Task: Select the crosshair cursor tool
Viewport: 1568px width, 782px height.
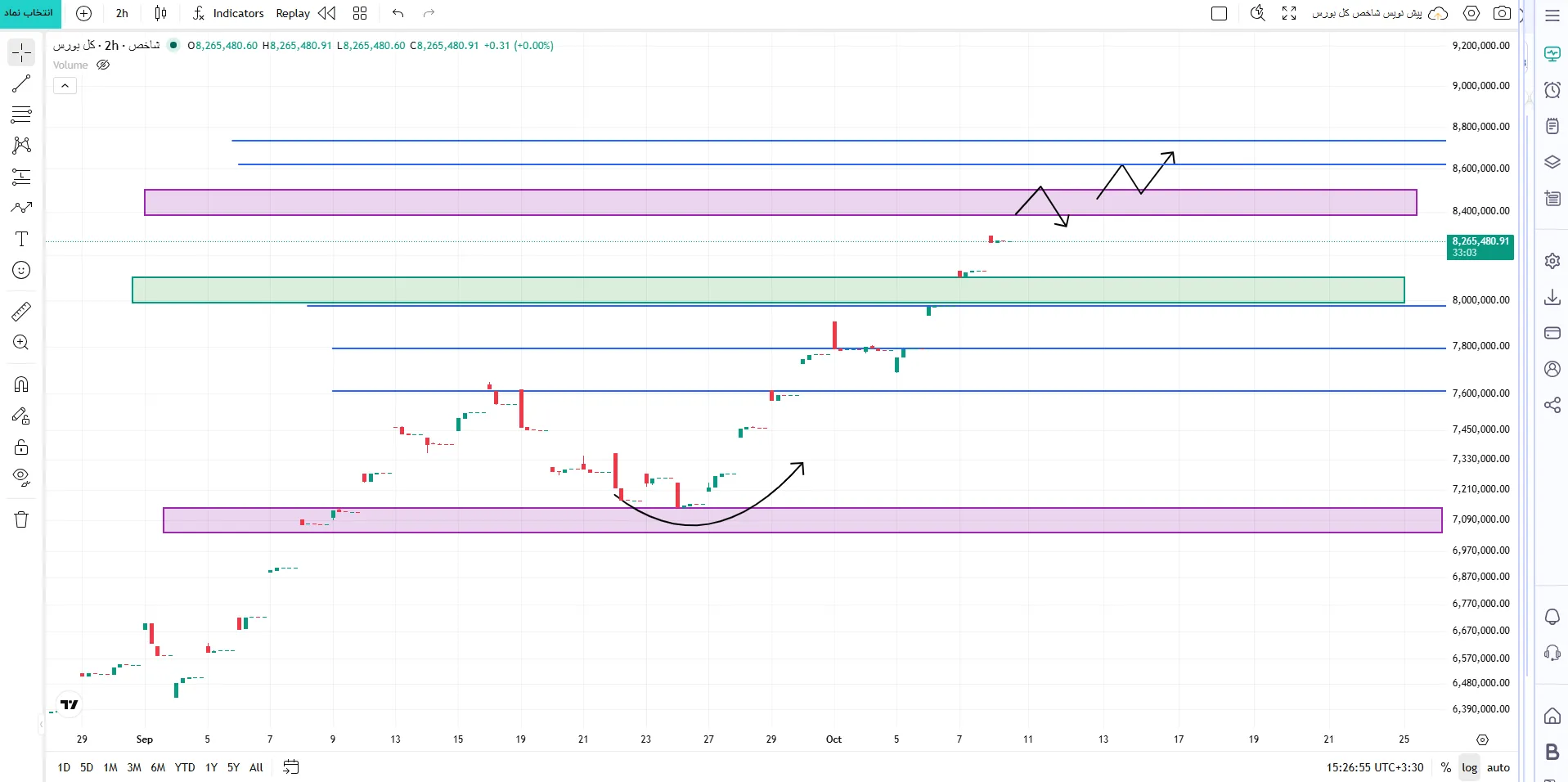Action: pyautogui.click(x=21, y=53)
